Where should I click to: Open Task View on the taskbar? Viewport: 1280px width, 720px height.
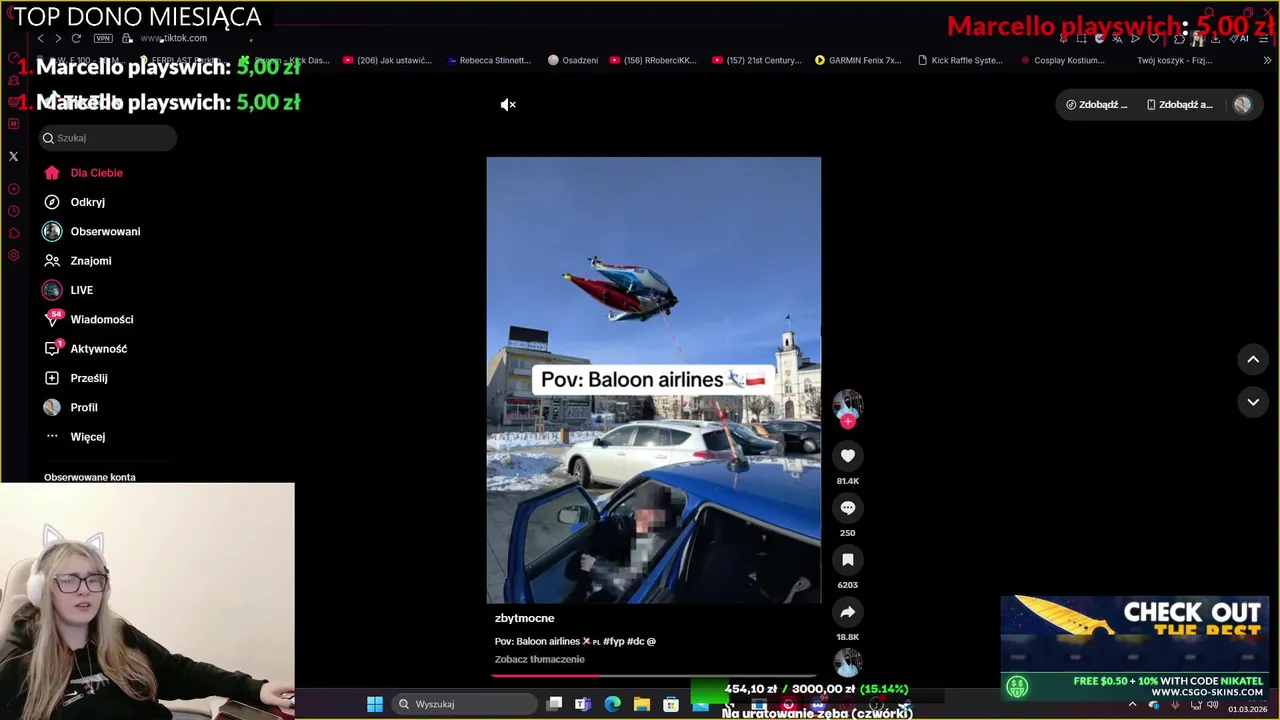[x=554, y=704]
